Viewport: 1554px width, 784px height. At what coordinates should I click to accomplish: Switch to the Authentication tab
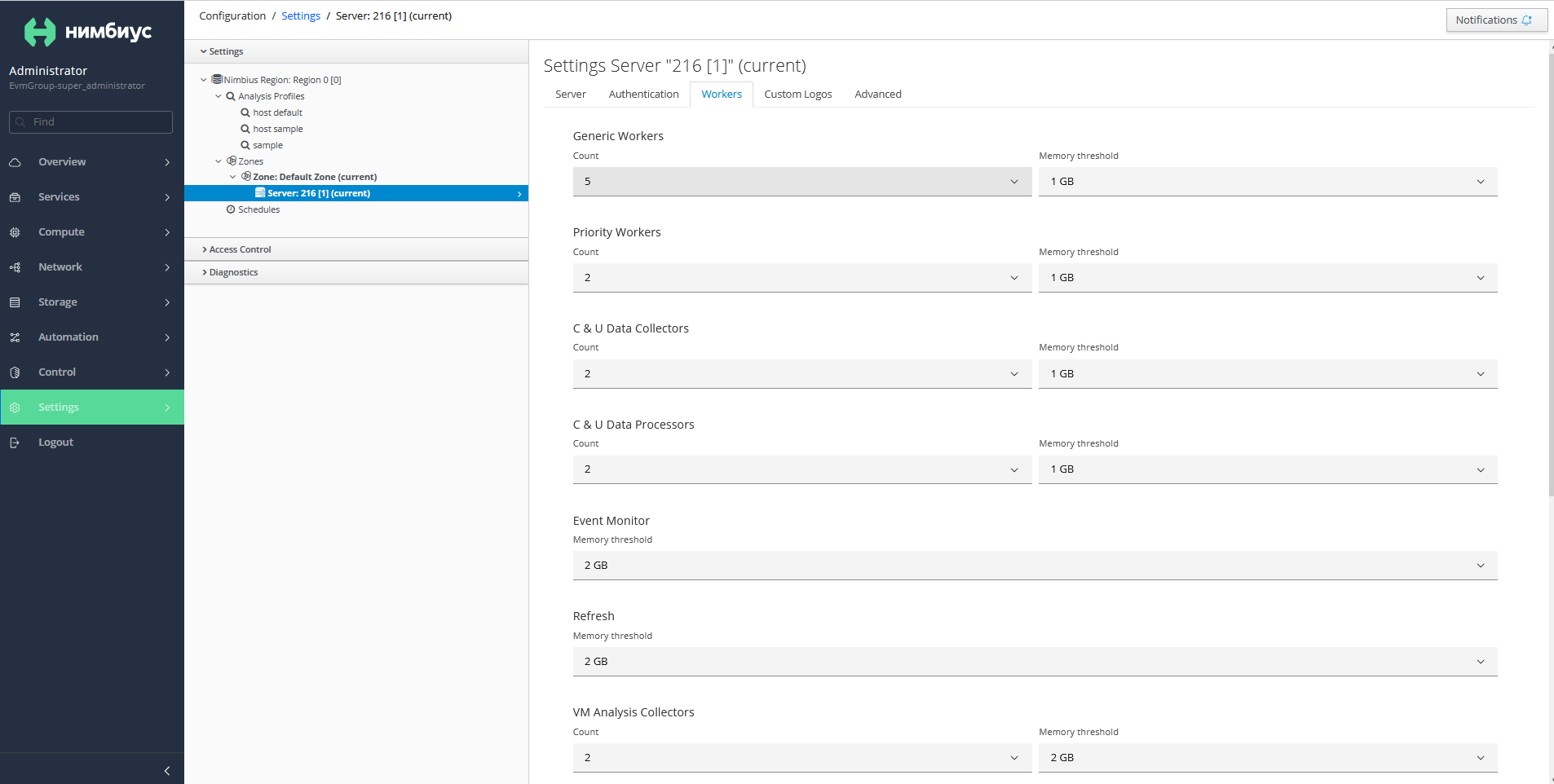click(643, 95)
